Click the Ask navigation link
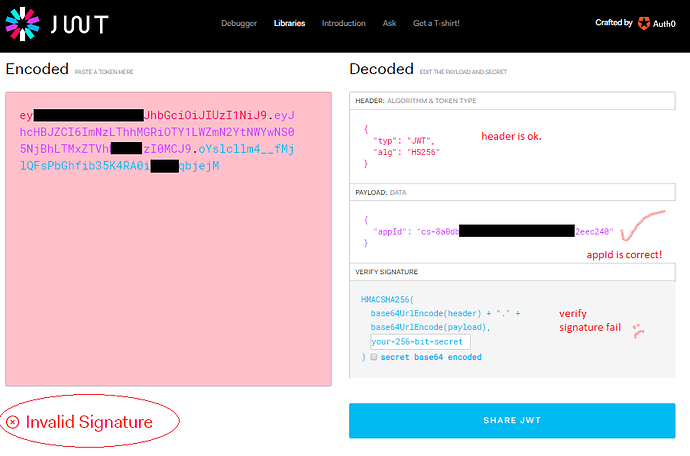690x456 pixels. pos(390,23)
